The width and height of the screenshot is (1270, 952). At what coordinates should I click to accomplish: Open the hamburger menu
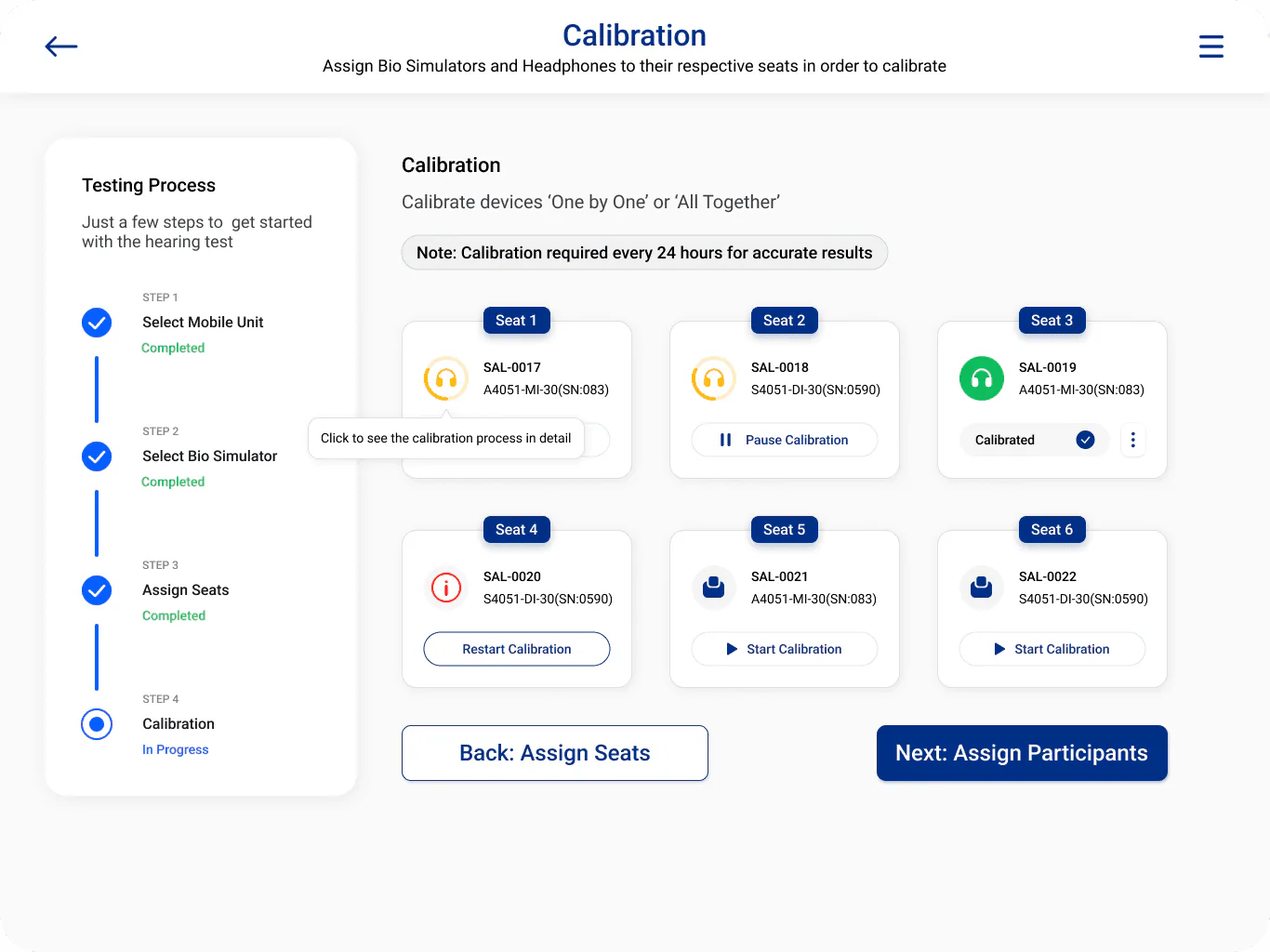[1210, 46]
